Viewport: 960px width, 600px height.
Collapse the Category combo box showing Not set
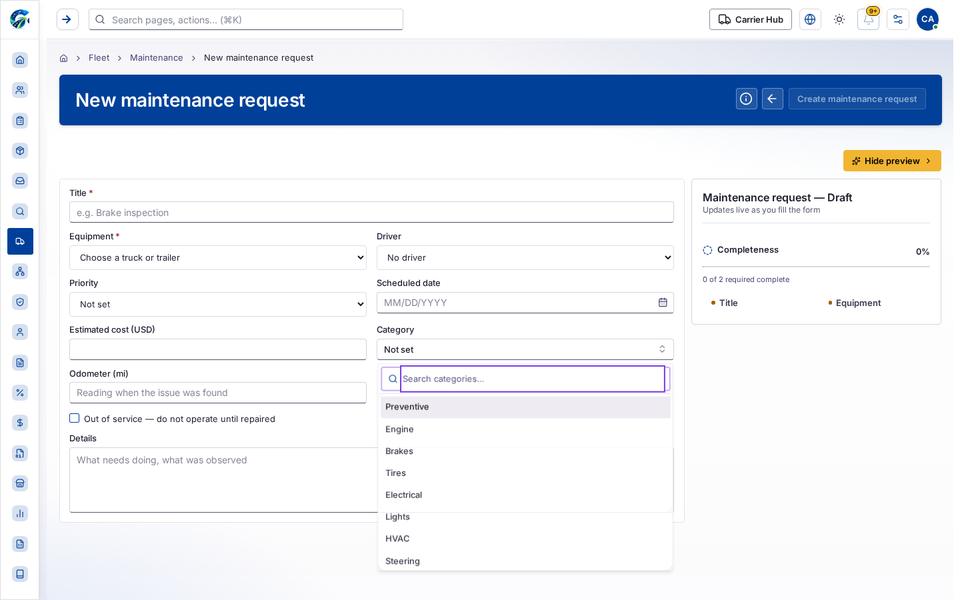point(525,350)
